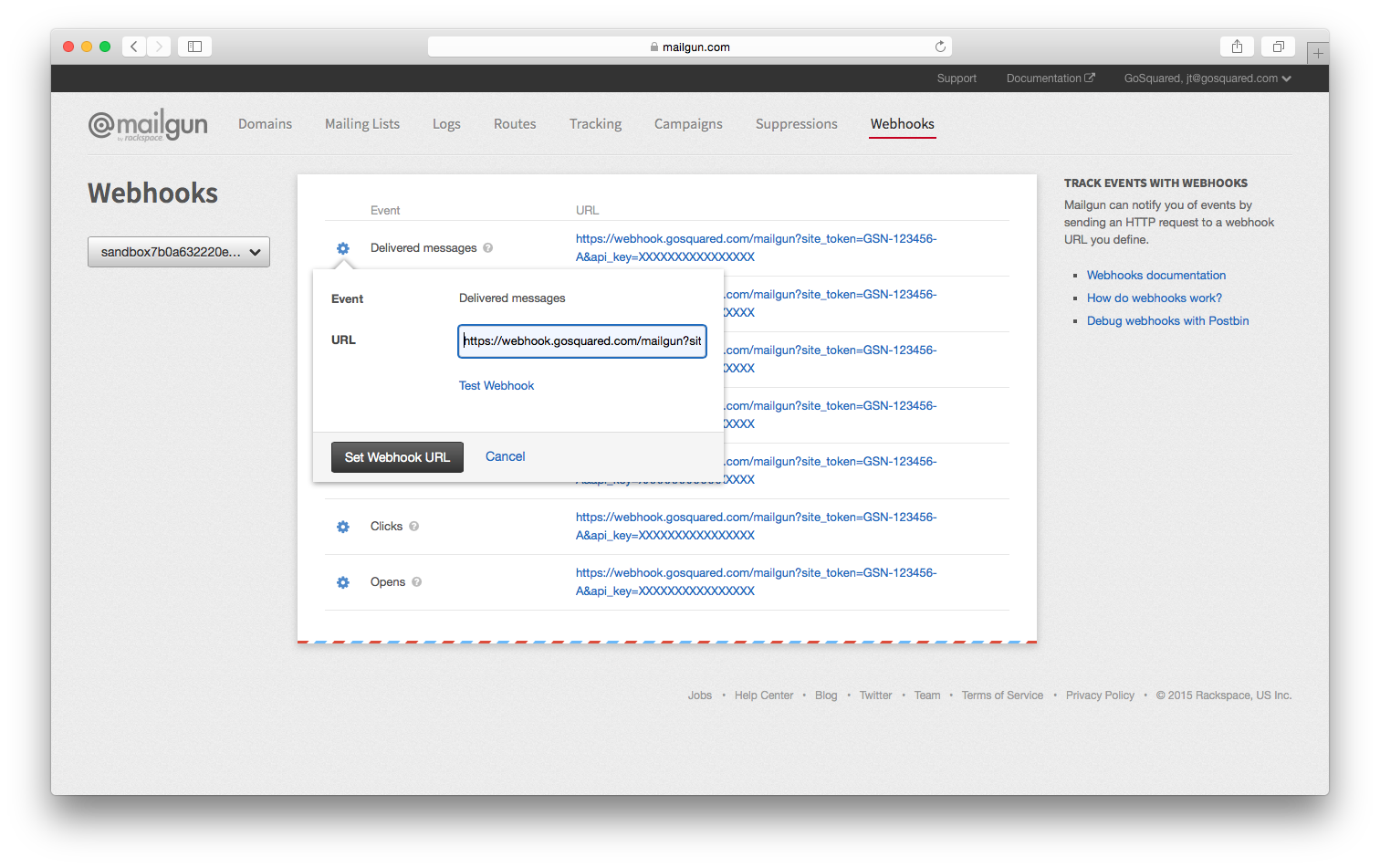Go to the Domains tab
The width and height of the screenshot is (1380, 868).
coord(265,124)
